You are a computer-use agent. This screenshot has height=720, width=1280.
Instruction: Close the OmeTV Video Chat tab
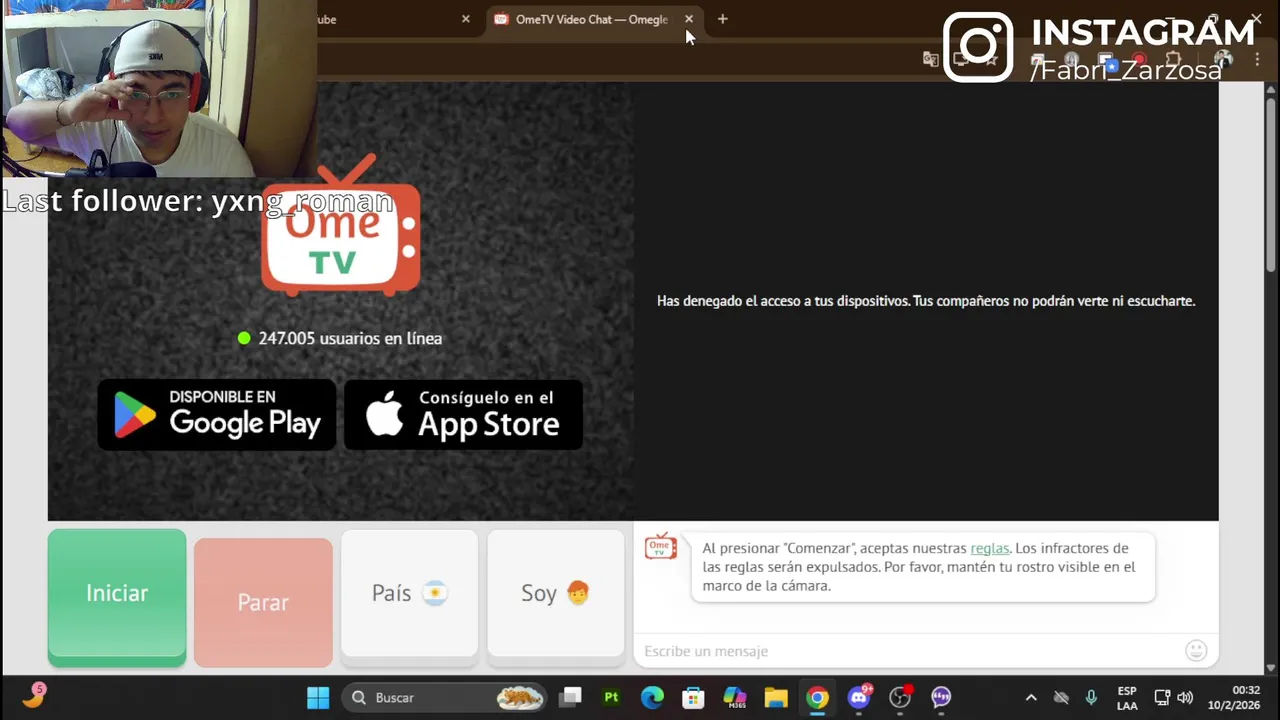click(689, 19)
